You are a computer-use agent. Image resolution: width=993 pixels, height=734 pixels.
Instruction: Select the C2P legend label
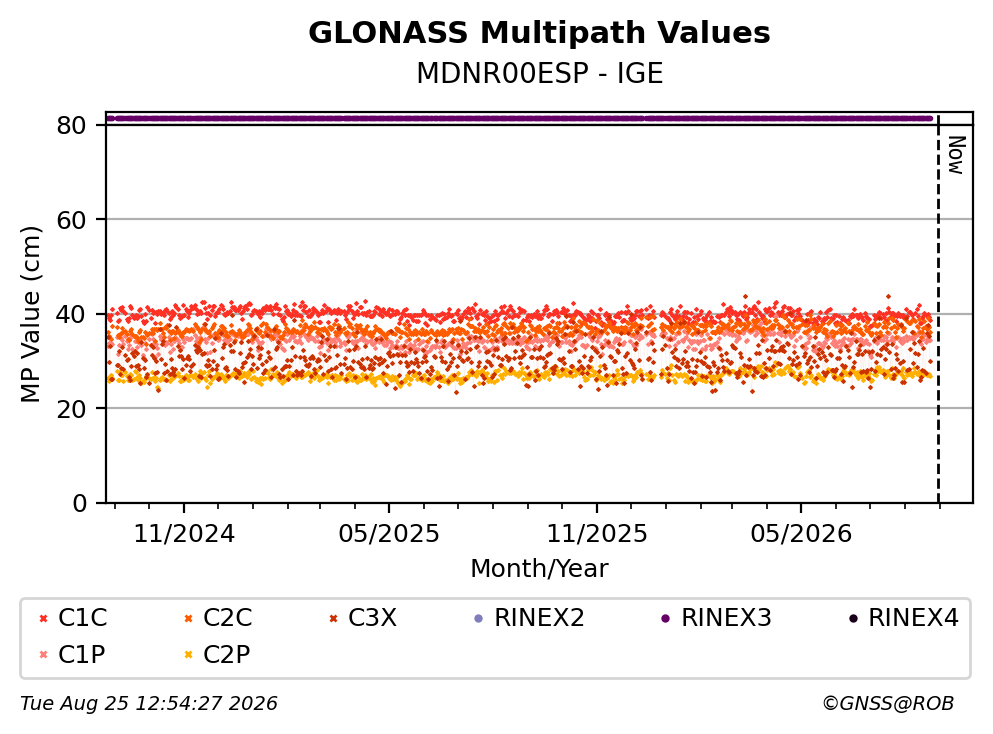[x=227, y=654]
